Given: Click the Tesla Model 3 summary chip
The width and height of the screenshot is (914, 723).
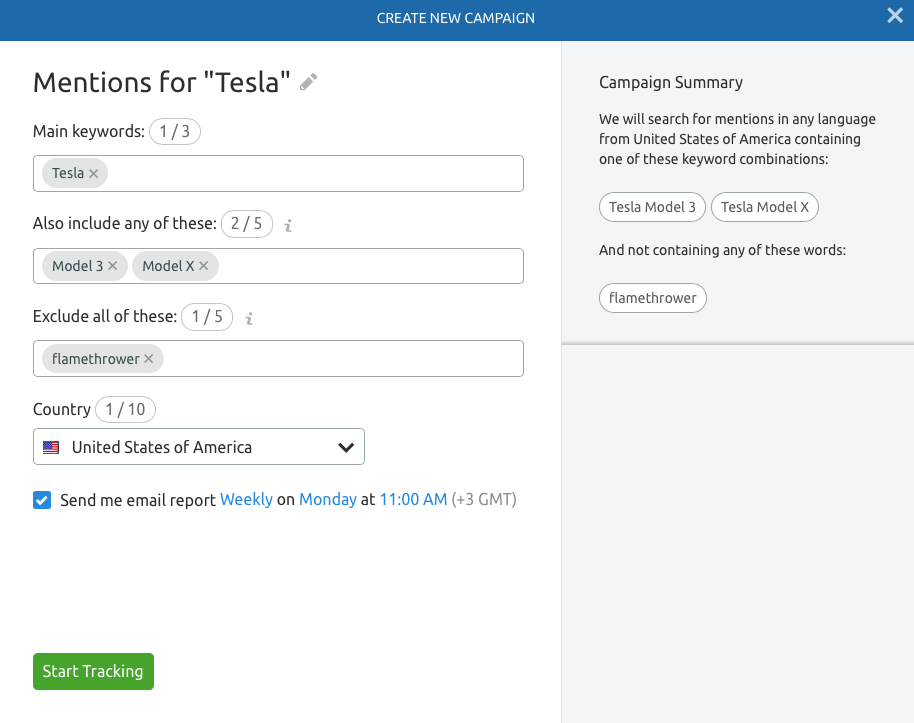Looking at the screenshot, I should [x=652, y=207].
